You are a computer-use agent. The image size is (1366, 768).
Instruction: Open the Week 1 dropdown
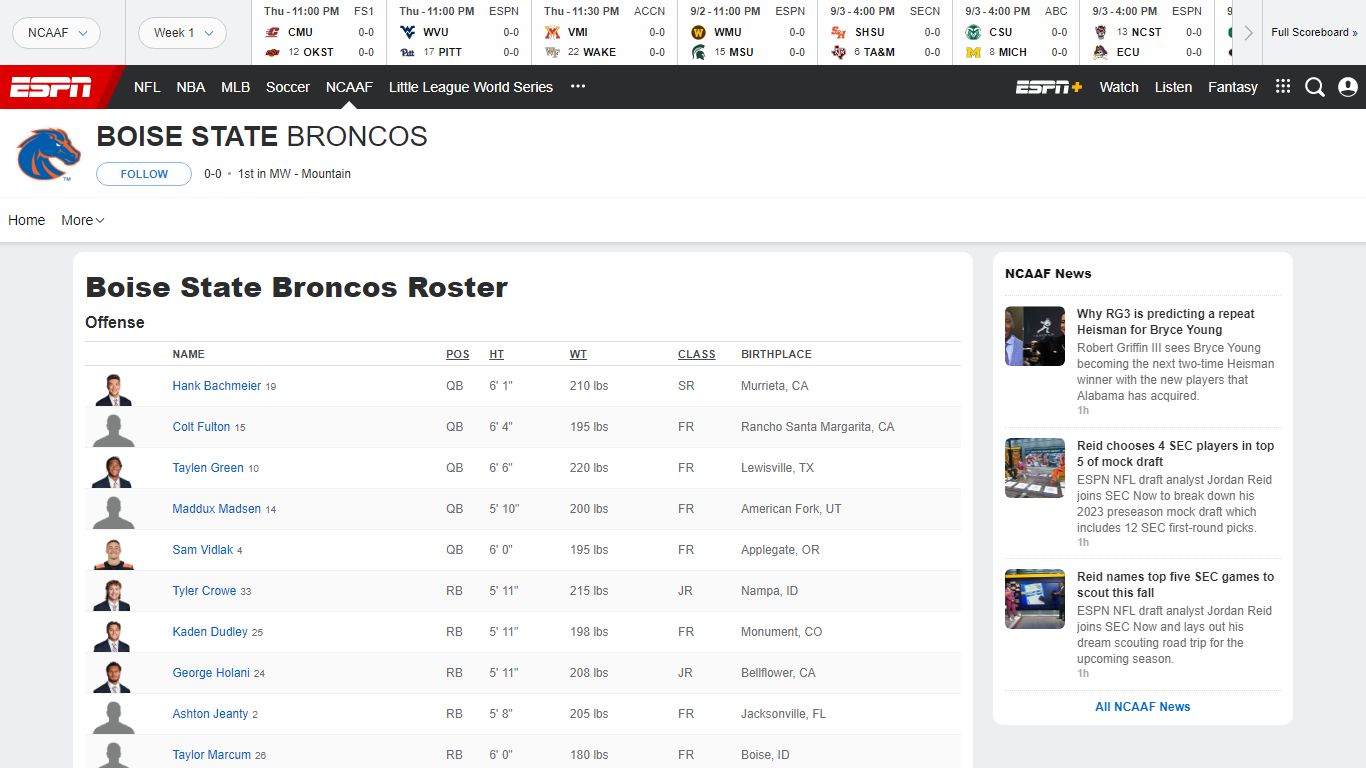point(182,33)
